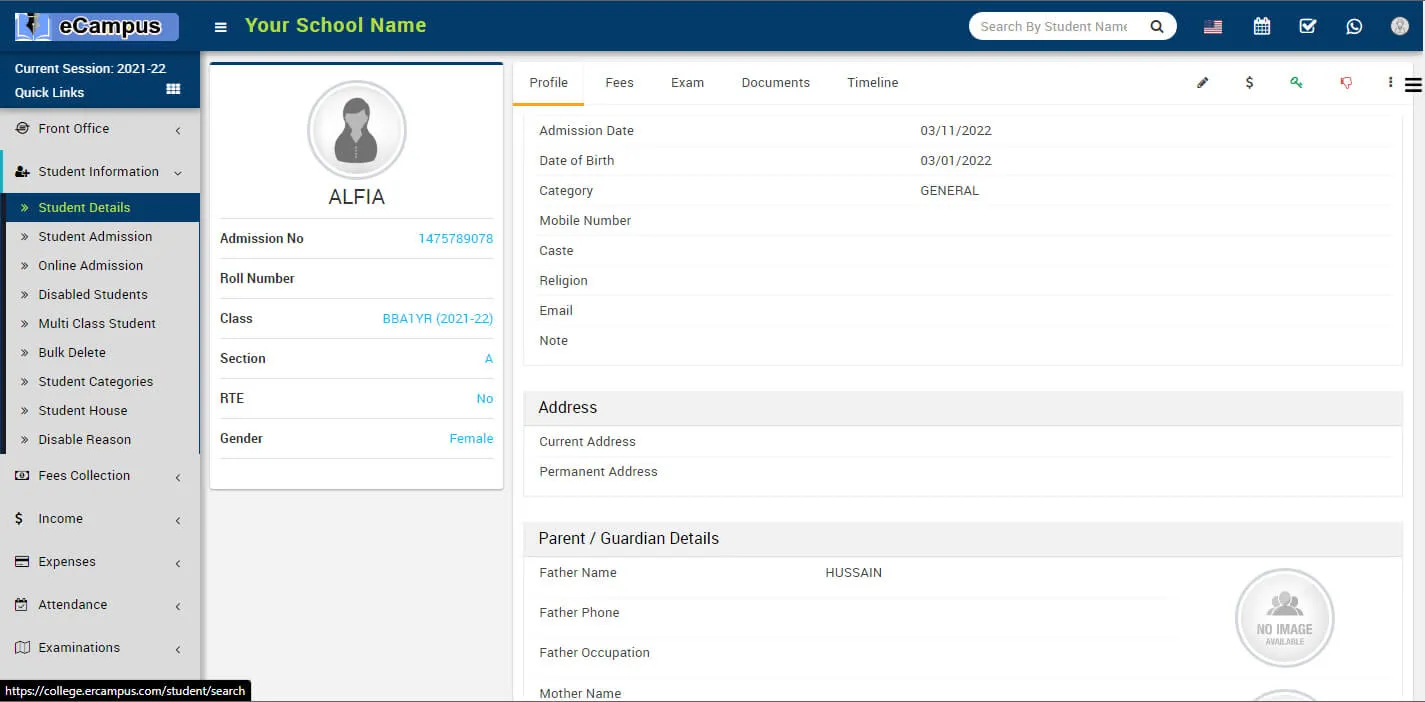Open the Quick Links grid icon
This screenshot has width=1425, height=702.
pyautogui.click(x=173, y=90)
